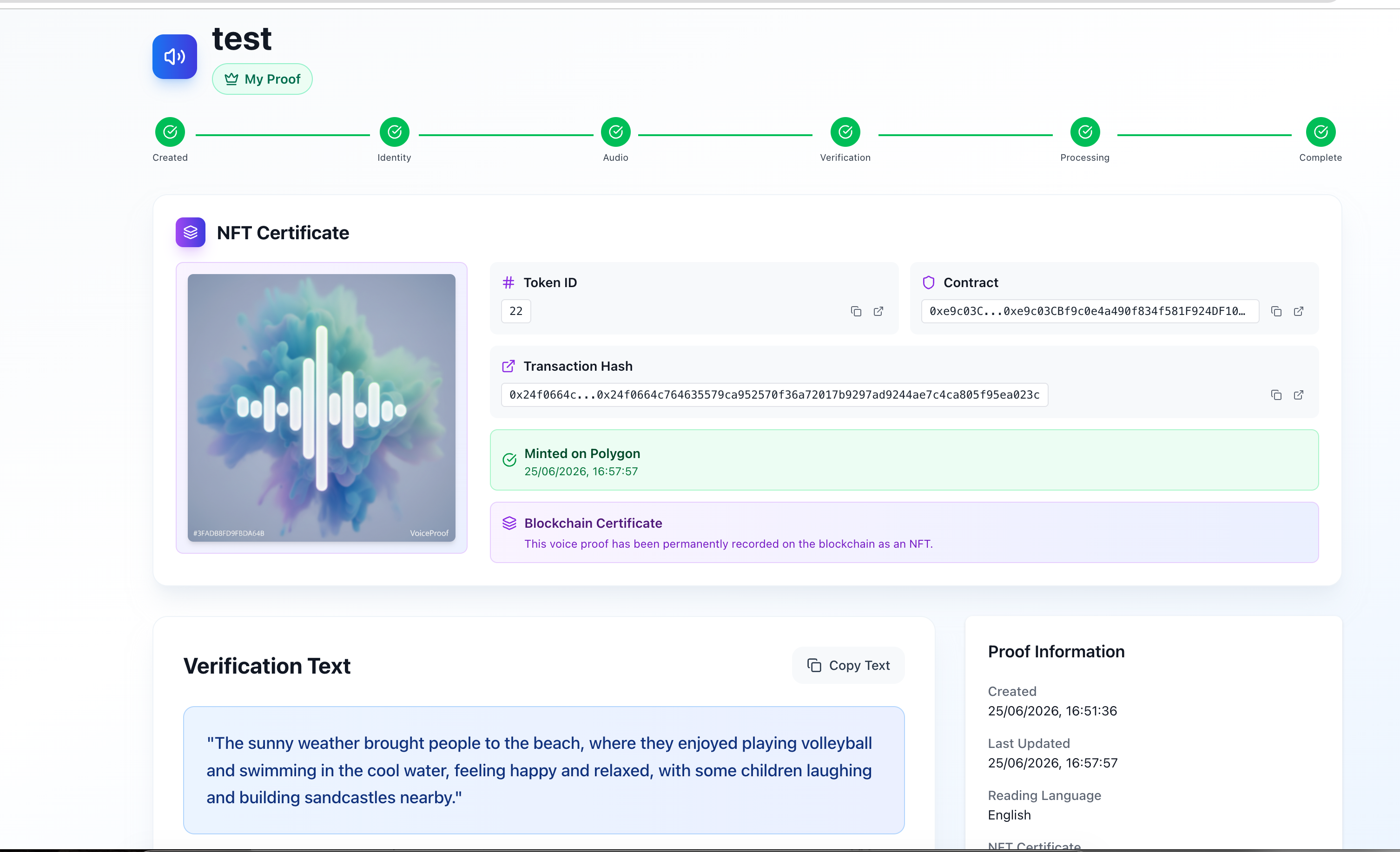Click the external-link icon beside Transaction Hash heading
This screenshot has height=852, width=1400.
[x=508, y=367]
